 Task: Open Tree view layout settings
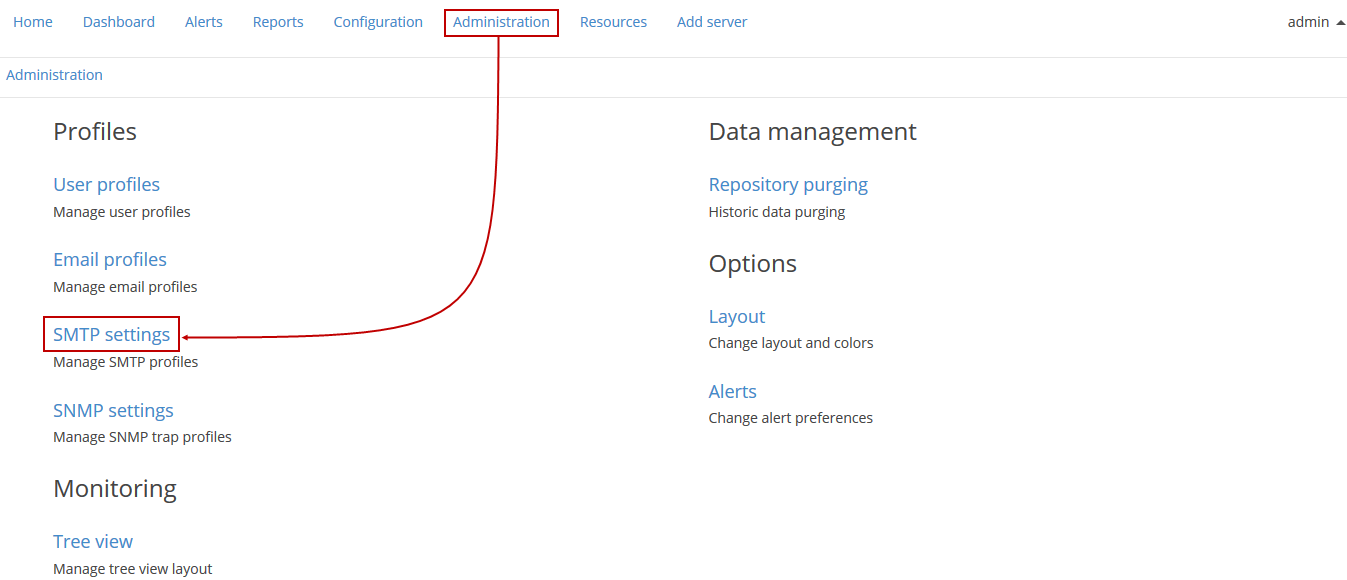[x=93, y=542]
